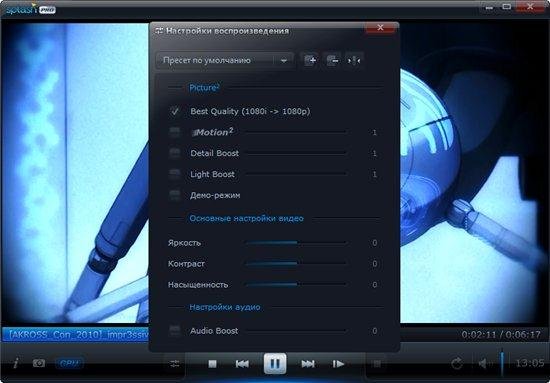Image resolution: width=550 pixels, height=383 pixels.
Task: Skip to next track
Action: 308,364
